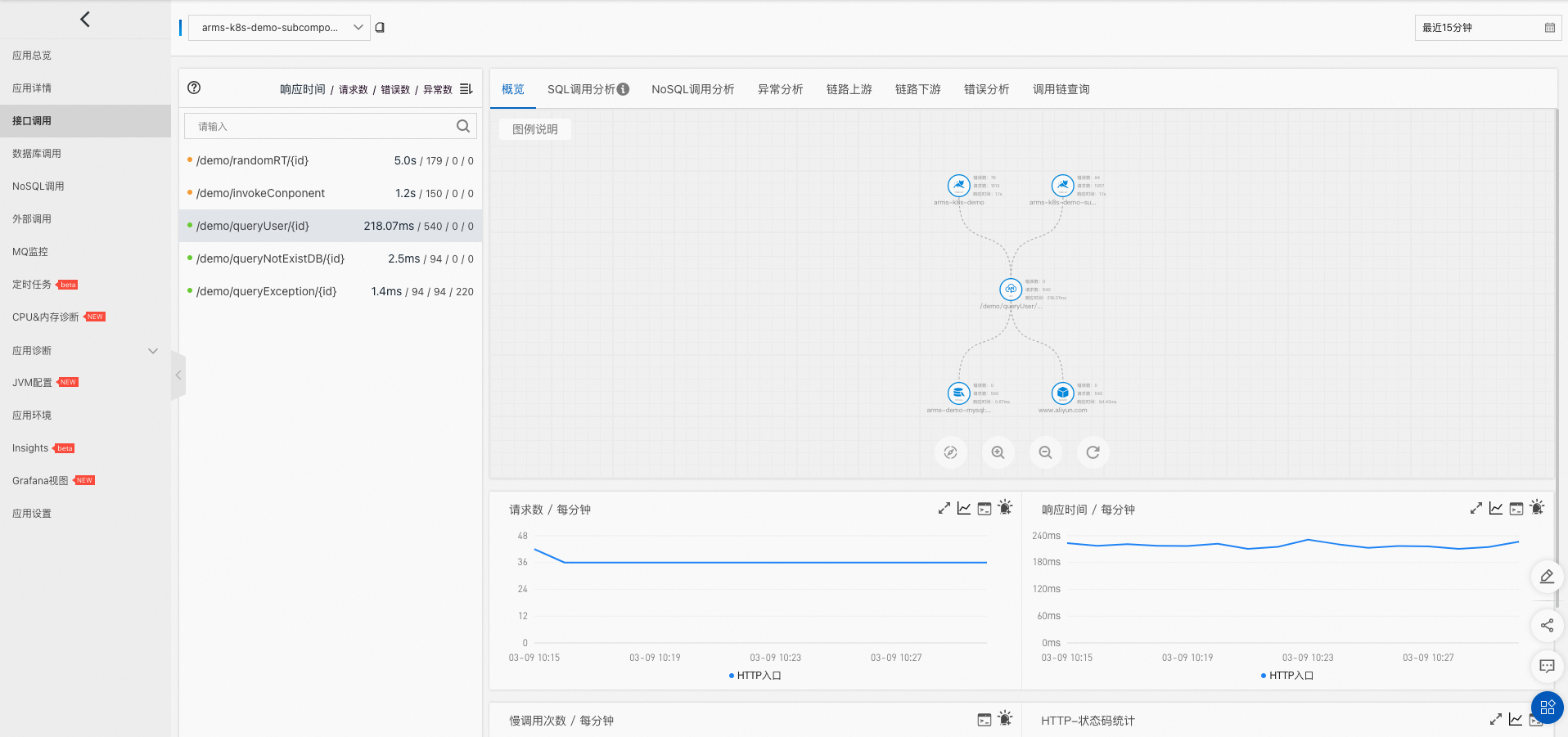Click the line-chart icon on HTTP-状态码统计 chart

point(1516,720)
